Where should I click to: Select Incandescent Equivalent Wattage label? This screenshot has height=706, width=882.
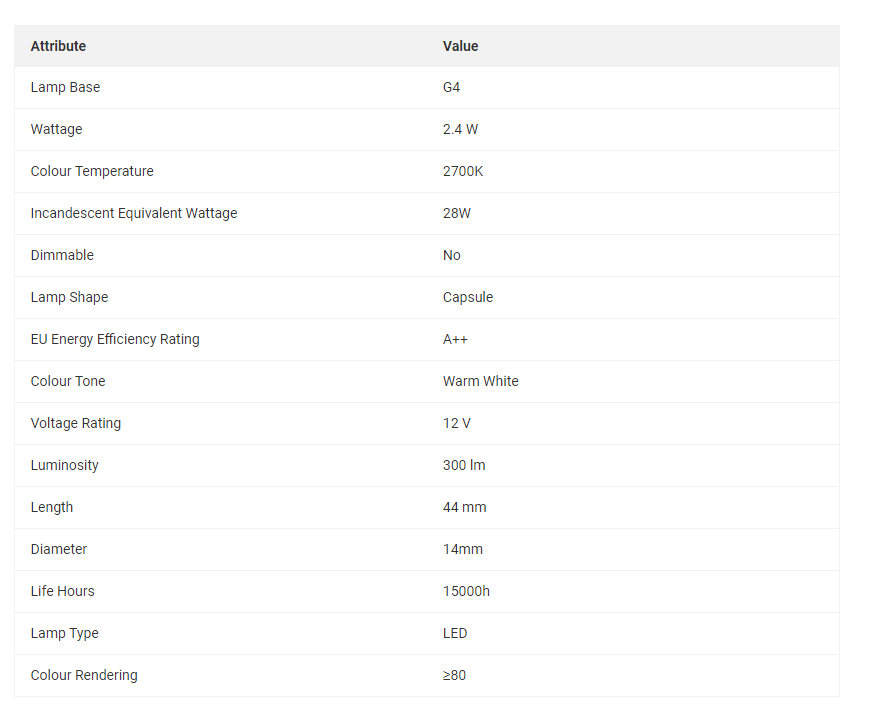134,213
